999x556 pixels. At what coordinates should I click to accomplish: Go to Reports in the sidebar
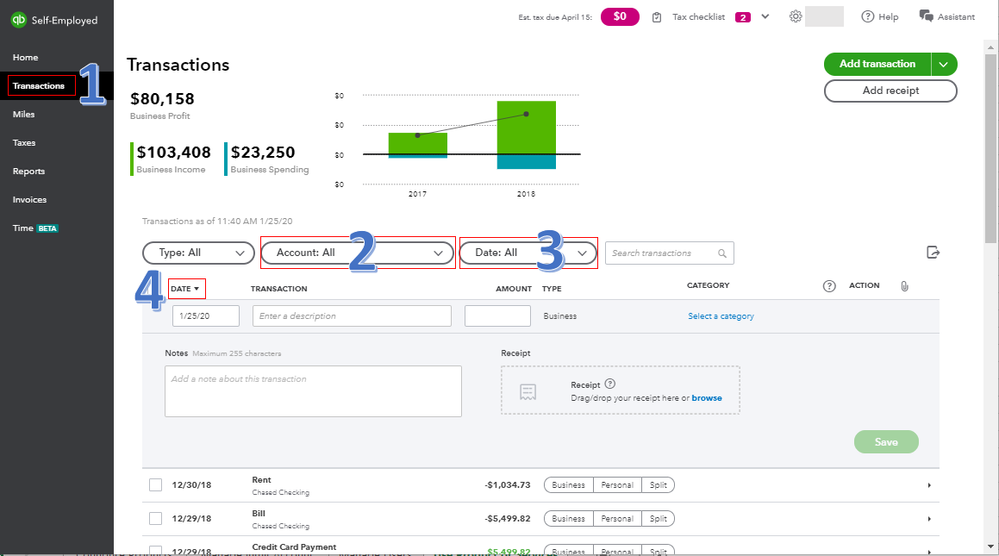click(x=28, y=171)
